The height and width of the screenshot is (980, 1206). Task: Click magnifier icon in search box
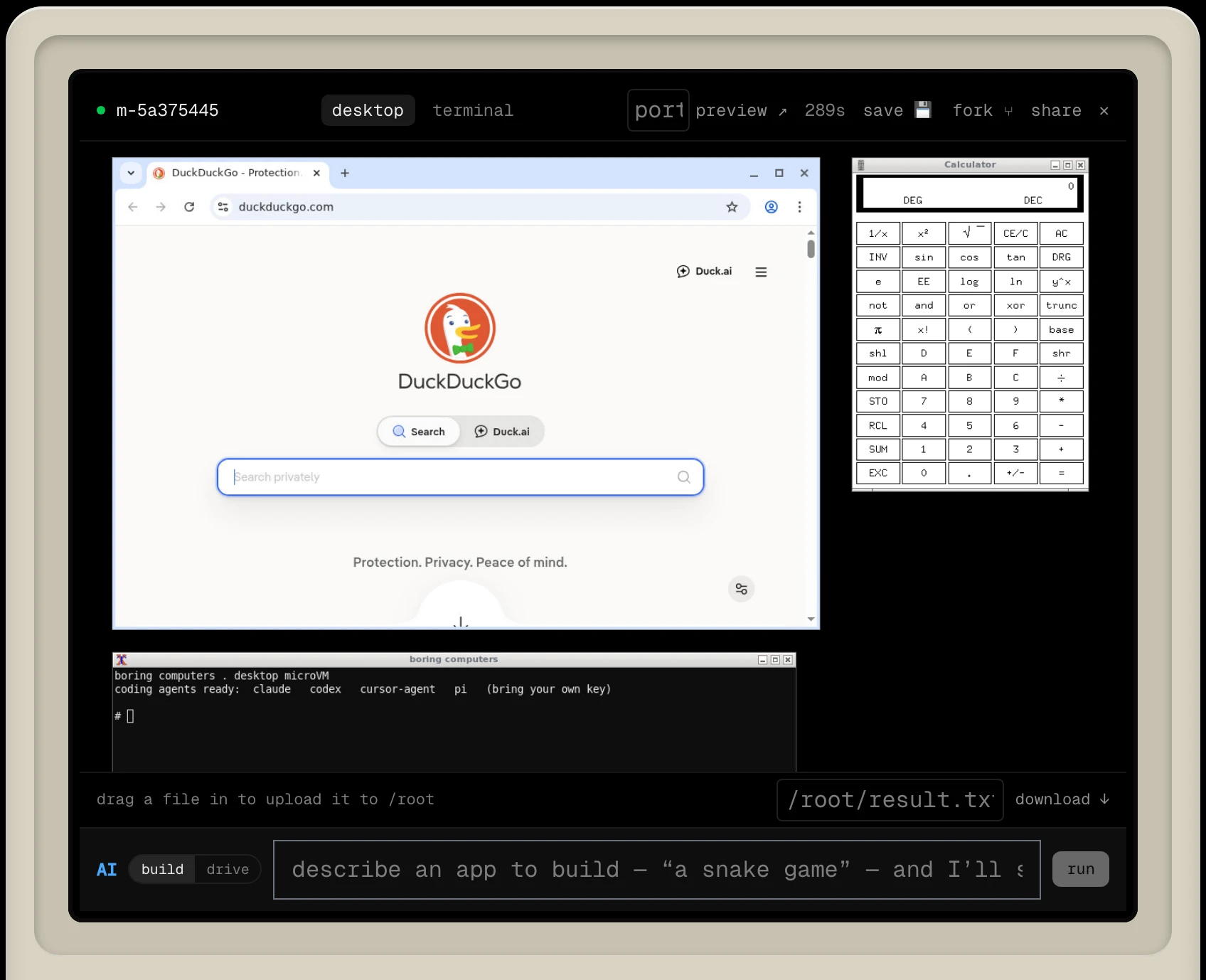point(684,477)
